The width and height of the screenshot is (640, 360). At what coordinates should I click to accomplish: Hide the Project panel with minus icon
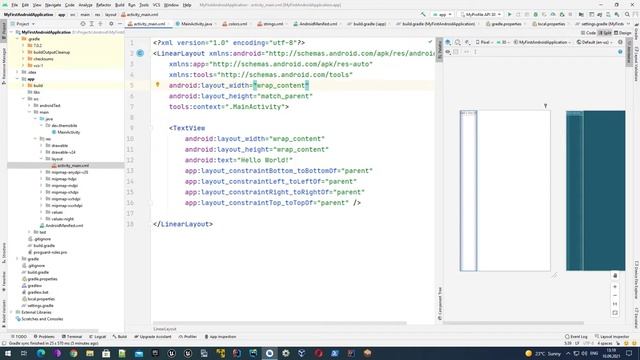point(120,24)
